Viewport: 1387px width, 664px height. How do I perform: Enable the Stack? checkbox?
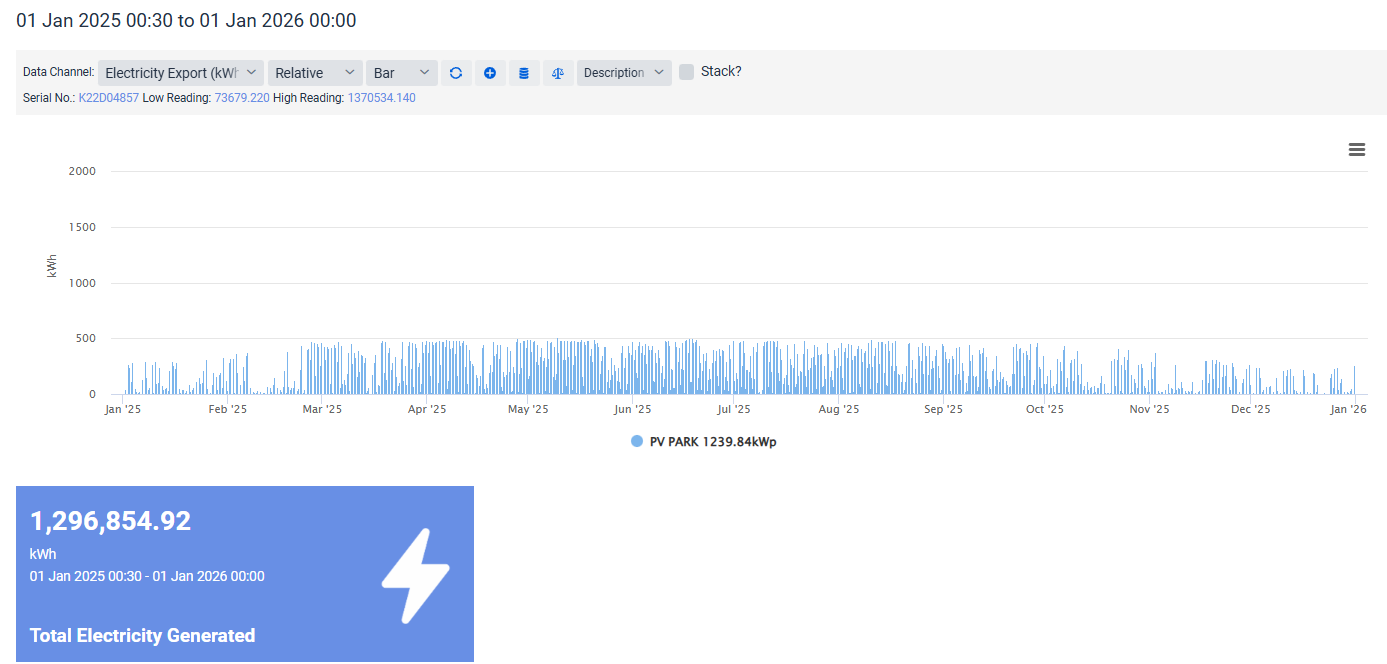point(687,72)
